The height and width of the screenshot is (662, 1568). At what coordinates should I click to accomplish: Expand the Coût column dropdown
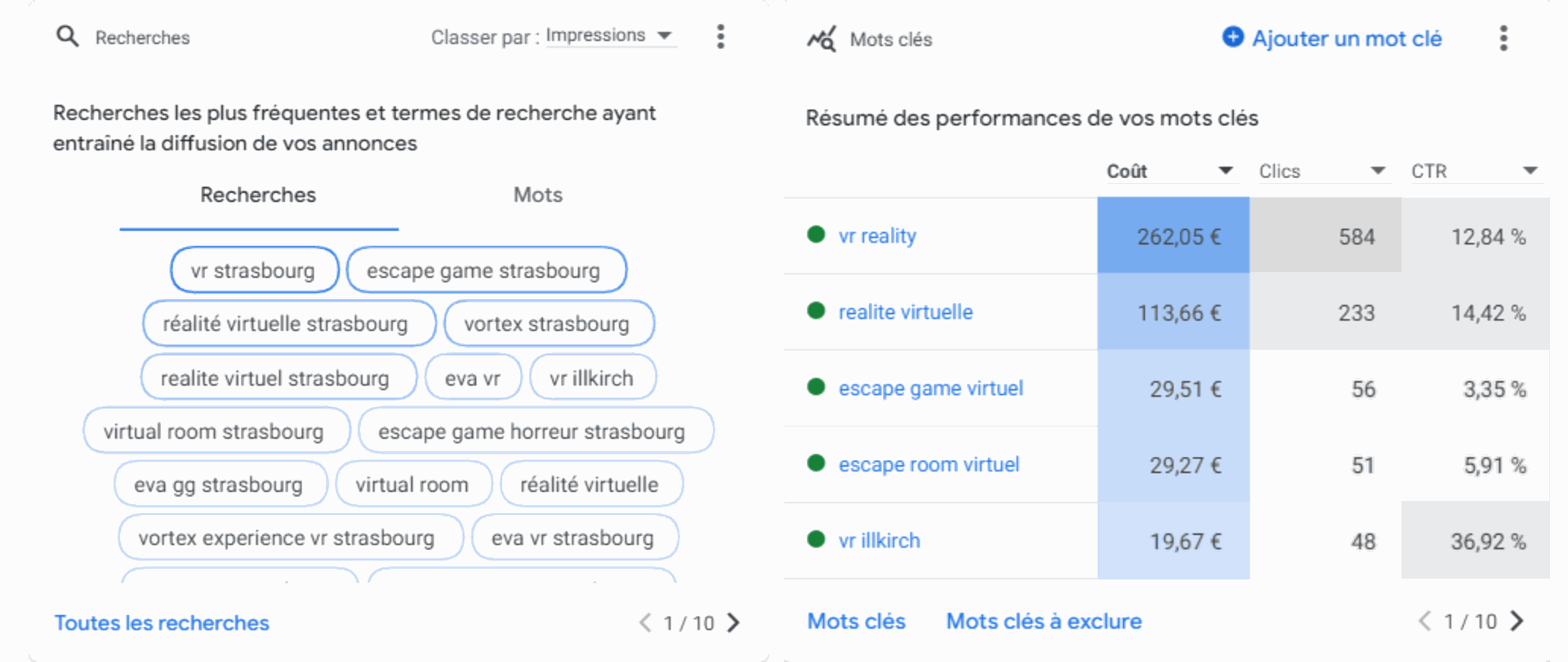pos(1225,171)
